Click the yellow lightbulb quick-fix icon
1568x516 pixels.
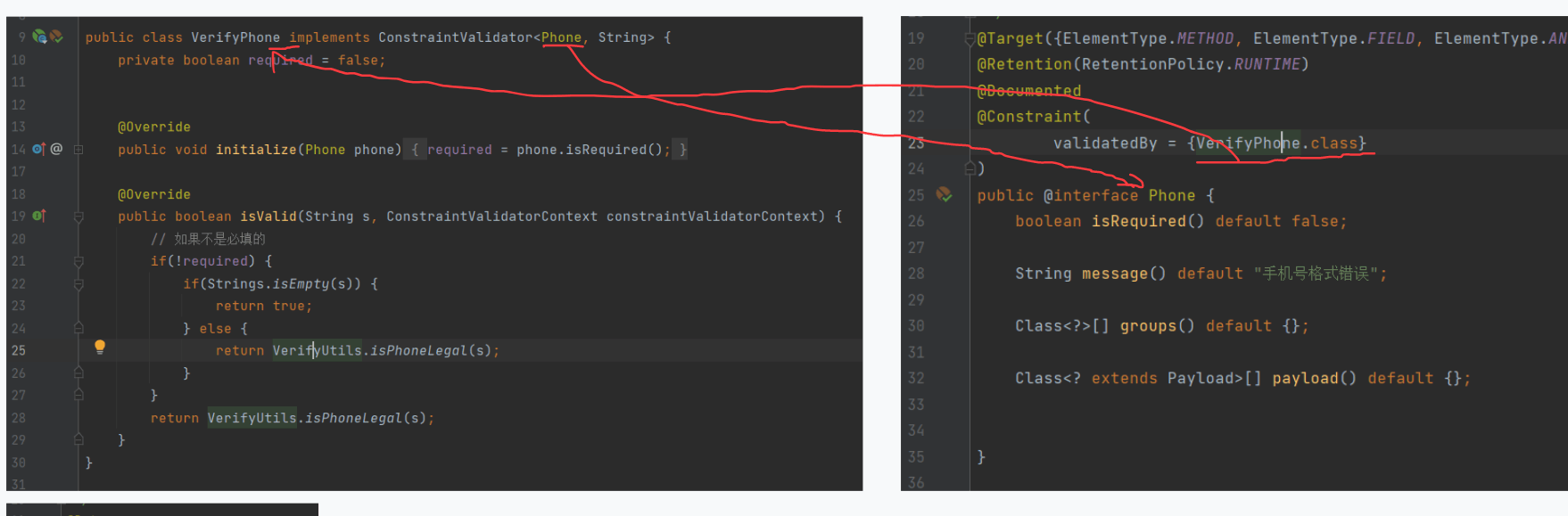tap(100, 348)
